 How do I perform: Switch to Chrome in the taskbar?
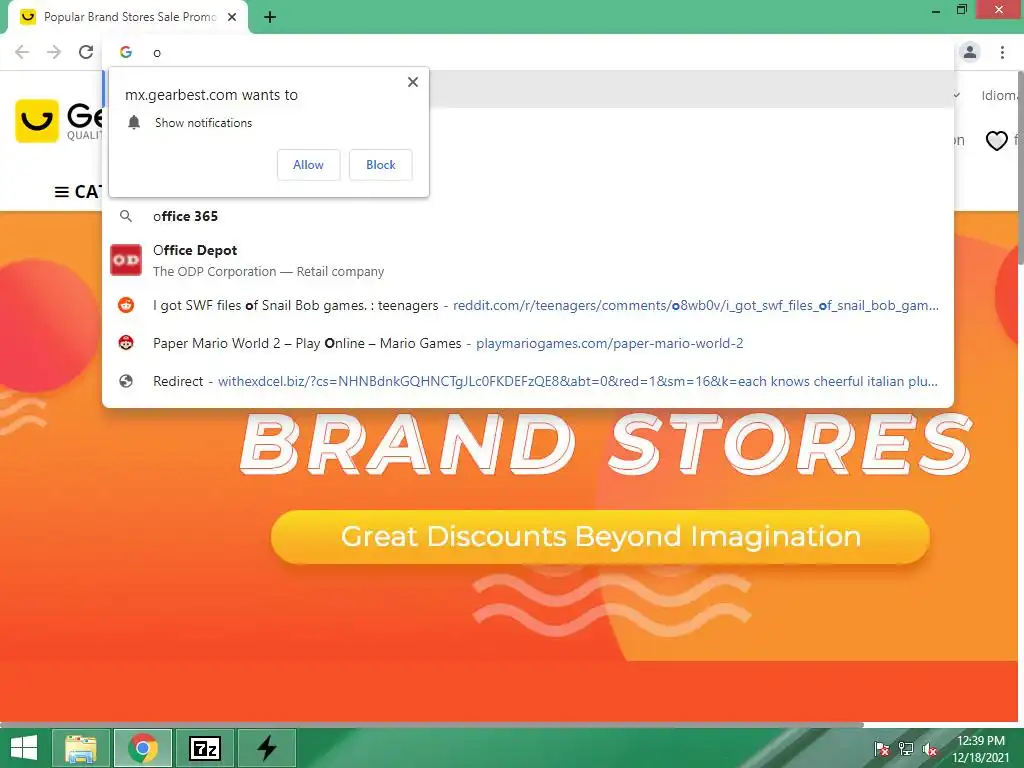143,748
